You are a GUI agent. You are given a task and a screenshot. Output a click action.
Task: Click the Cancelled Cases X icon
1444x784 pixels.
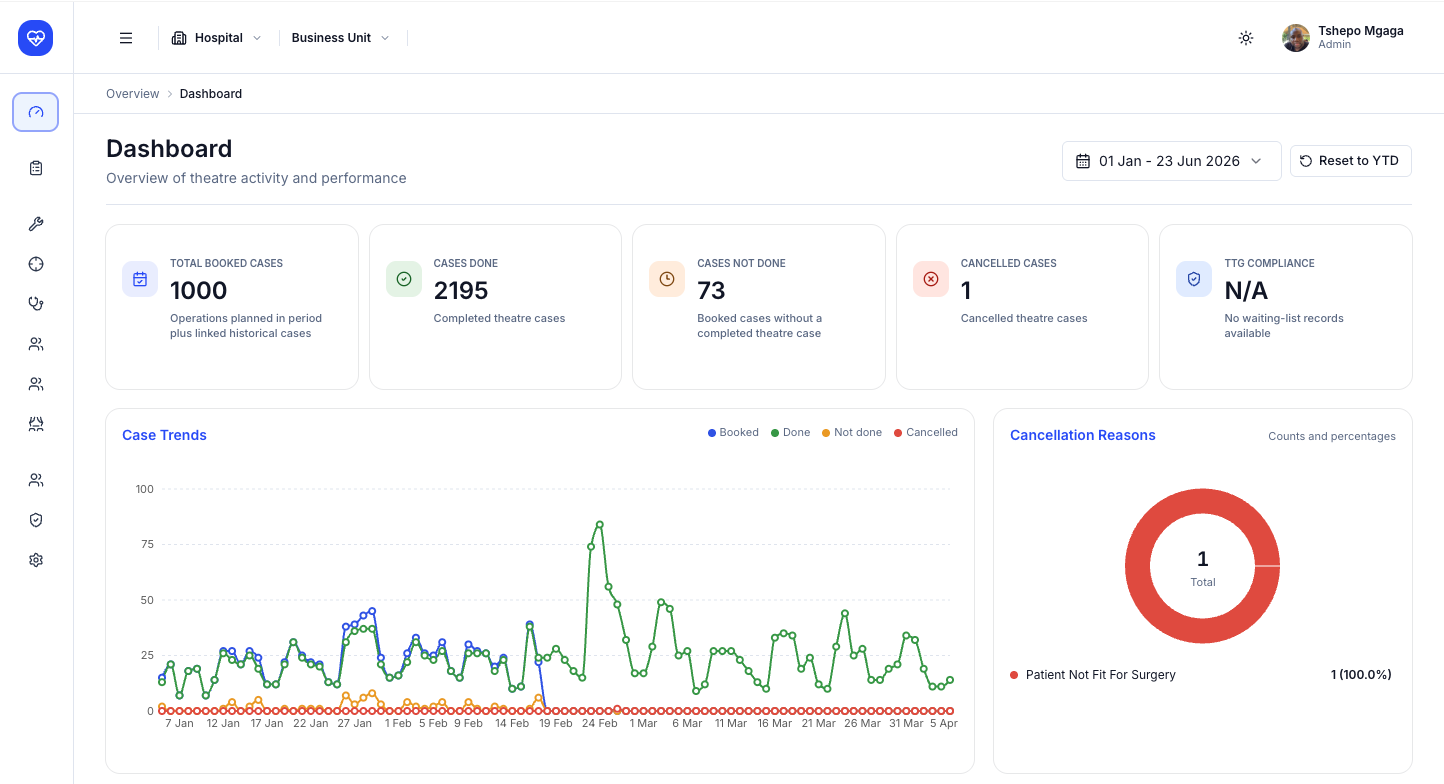click(x=931, y=279)
